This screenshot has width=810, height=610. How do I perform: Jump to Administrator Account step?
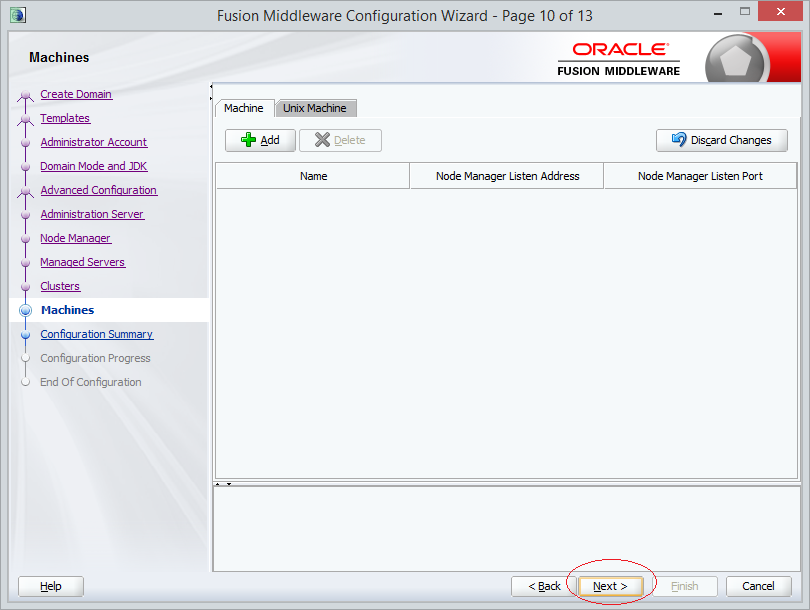click(94, 142)
